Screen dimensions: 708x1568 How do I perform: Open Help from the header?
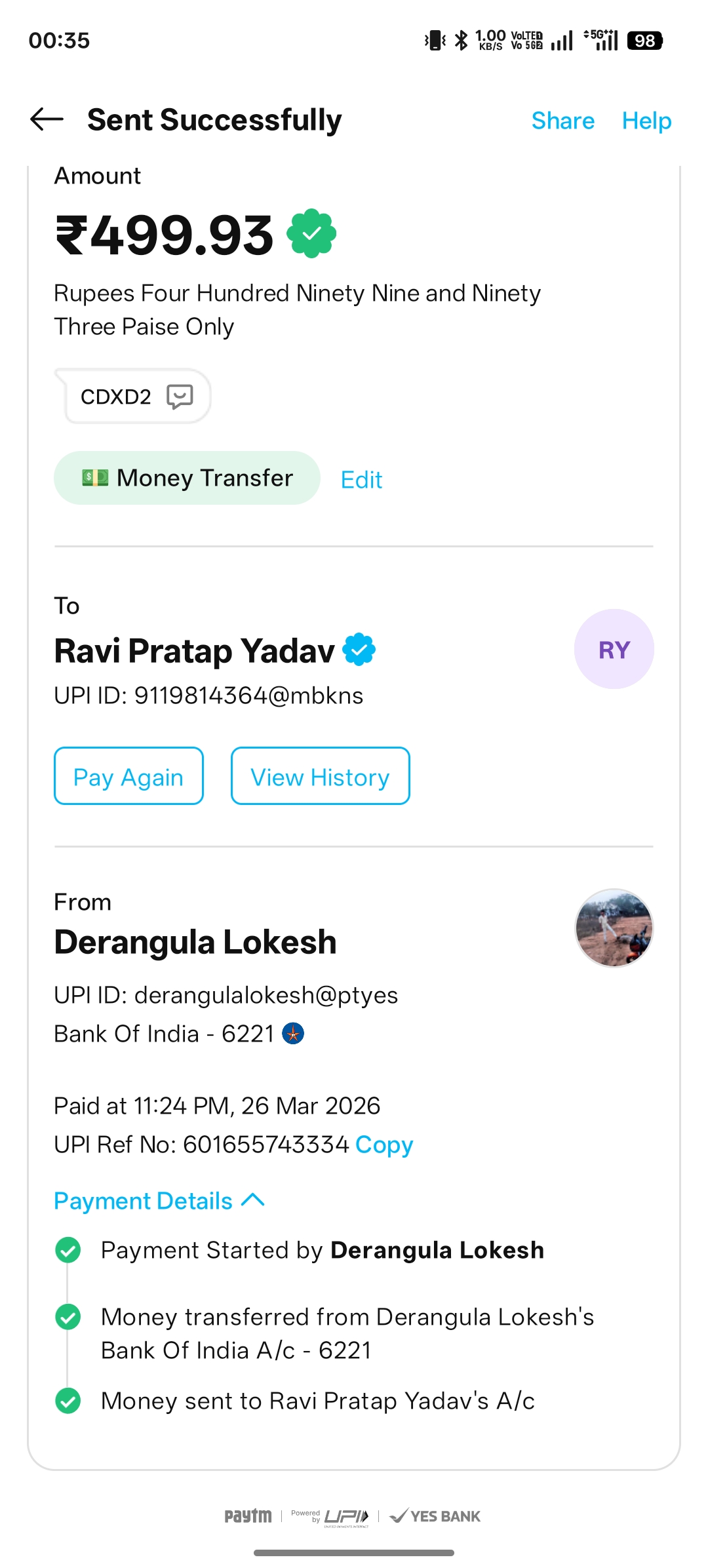pos(646,121)
